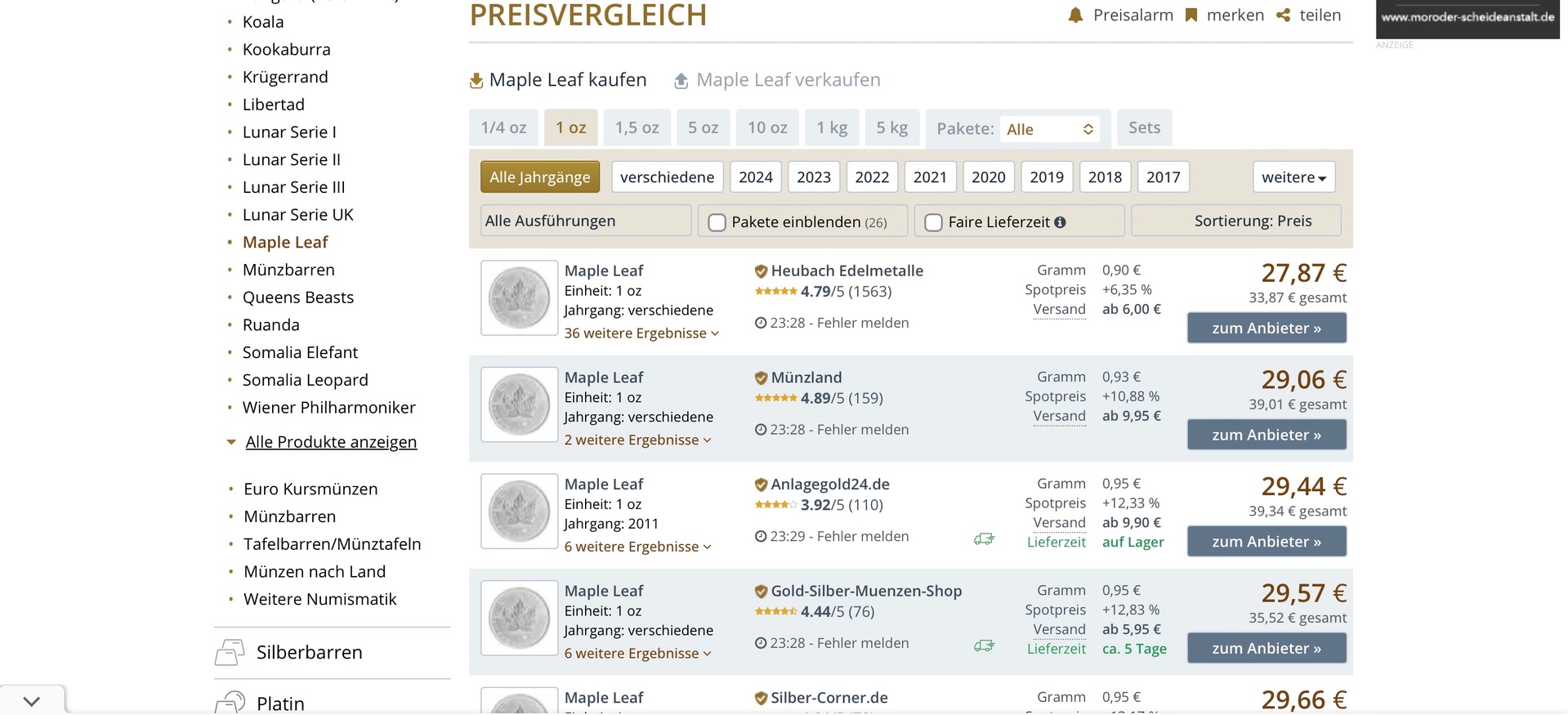
Task: Click the Platin category icon in sidebar
Action: click(x=230, y=702)
